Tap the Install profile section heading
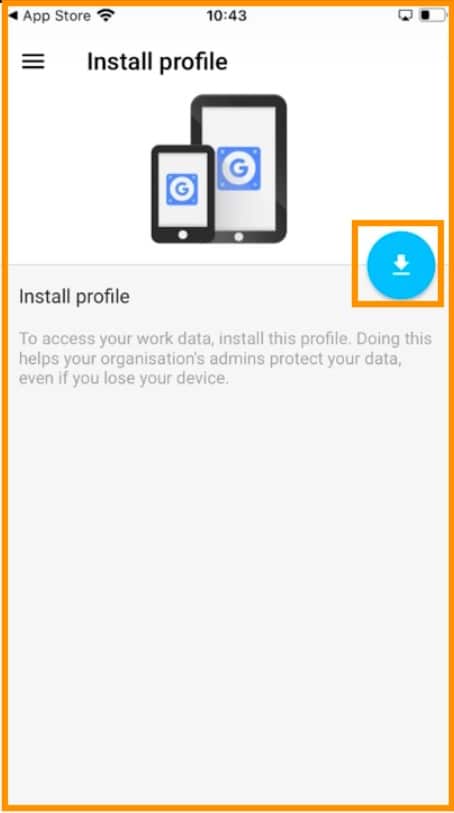Image resolution: width=454 pixels, height=813 pixels. pos(74,297)
